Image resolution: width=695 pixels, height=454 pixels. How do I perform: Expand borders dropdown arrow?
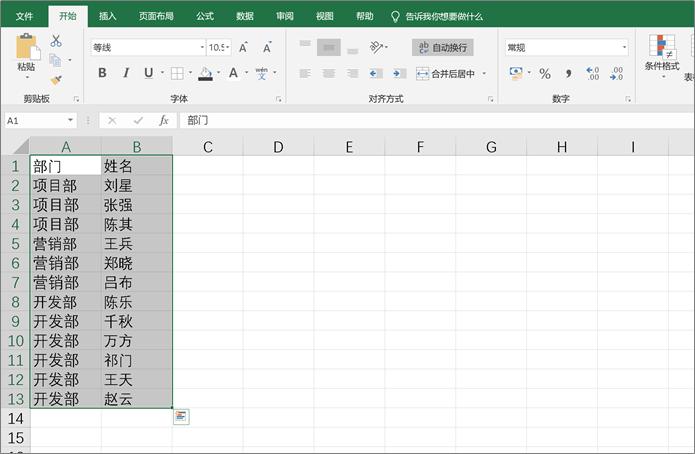click(191, 73)
